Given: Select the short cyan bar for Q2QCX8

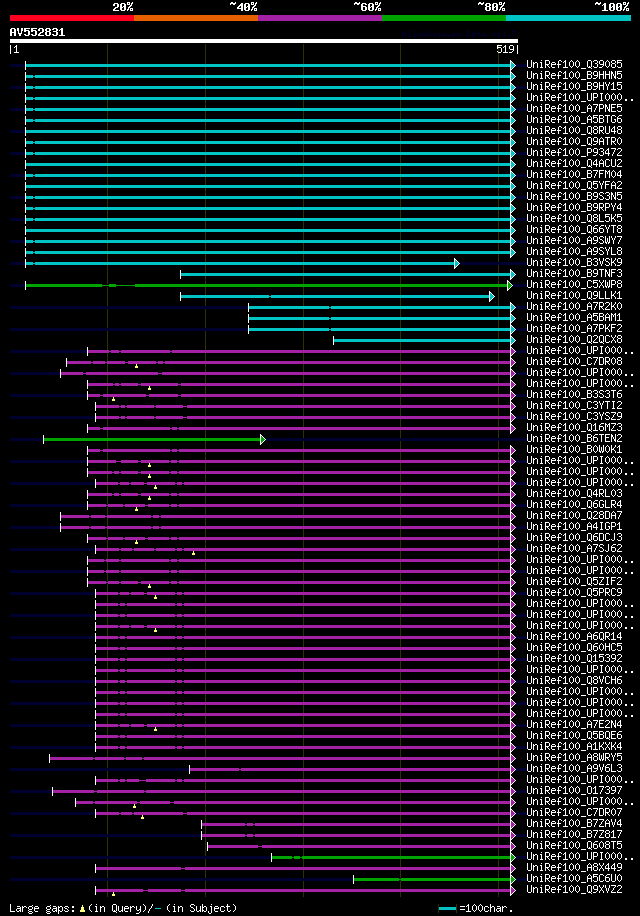Looking at the screenshot, I should [425, 341].
